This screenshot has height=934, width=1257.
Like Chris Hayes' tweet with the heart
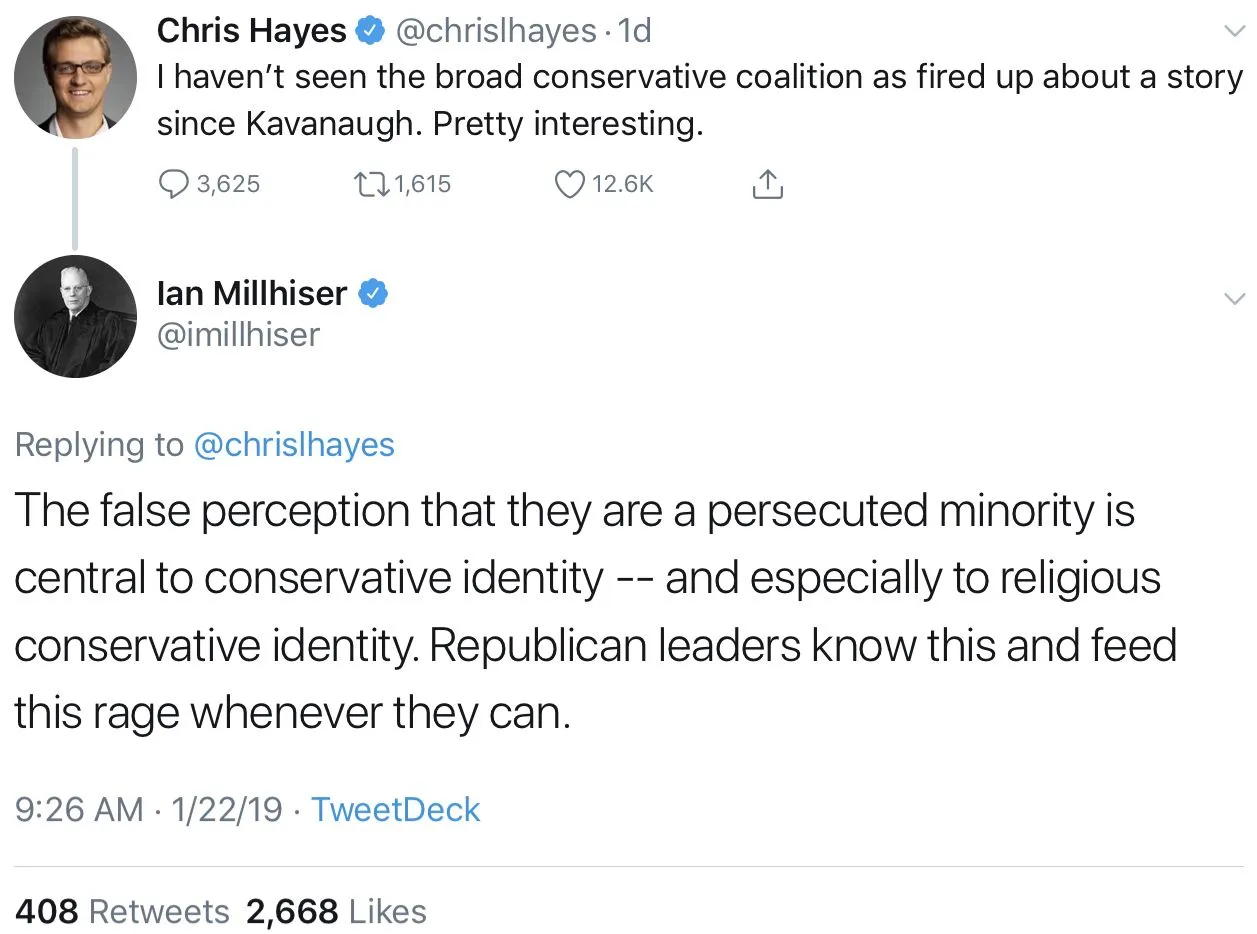[x=569, y=184]
